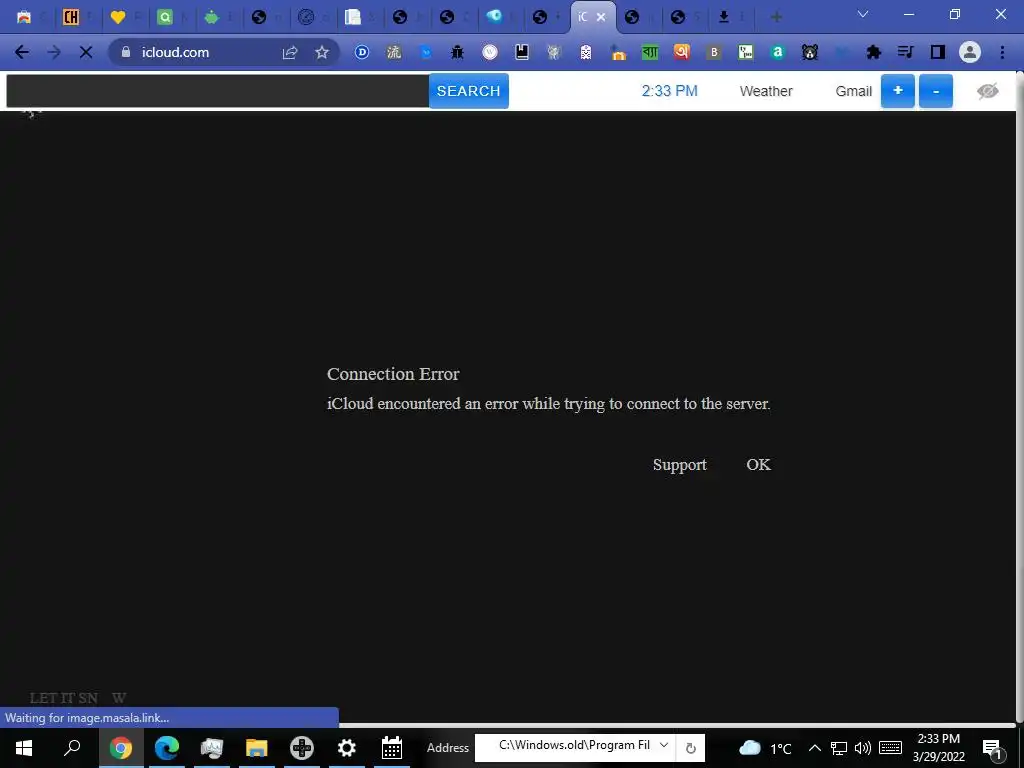This screenshot has height=768, width=1024.
Task: Click the share page icon in address bar
Action: (290, 52)
